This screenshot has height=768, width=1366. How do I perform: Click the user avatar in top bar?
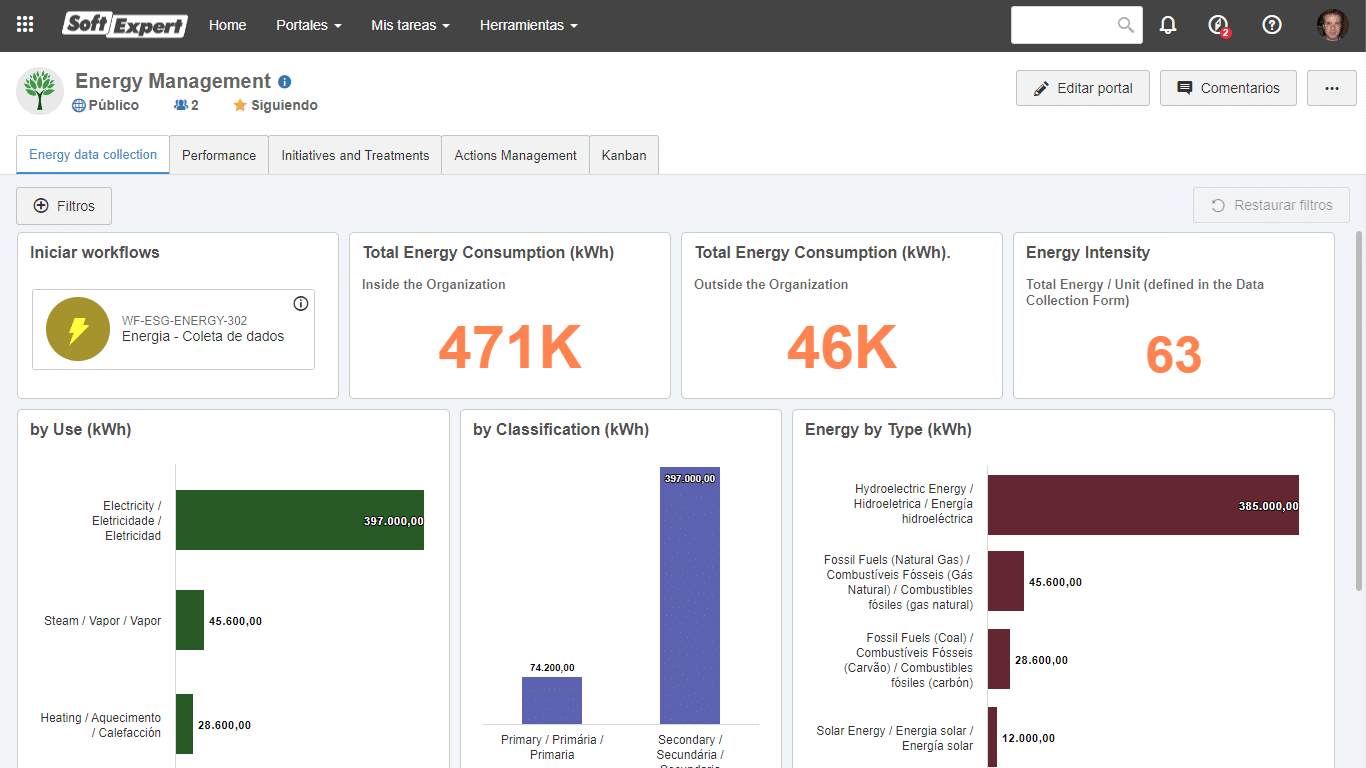tap(1332, 25)
